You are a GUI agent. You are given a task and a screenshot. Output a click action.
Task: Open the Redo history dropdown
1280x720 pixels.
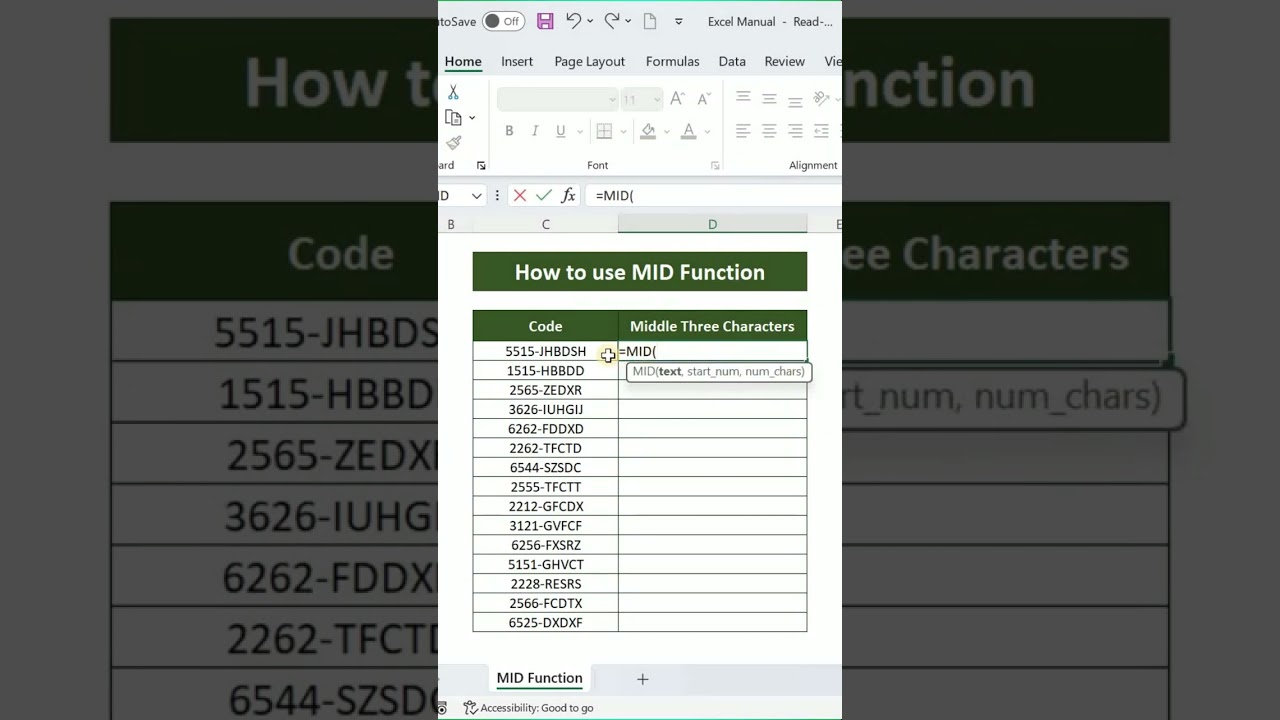(x=628, y=21)
